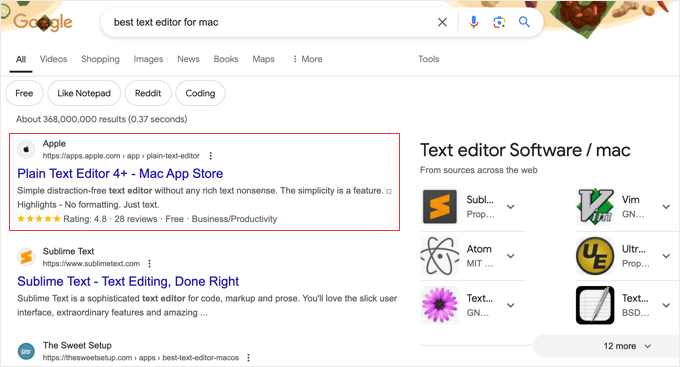Apply the Reddit filter chip

148,93
